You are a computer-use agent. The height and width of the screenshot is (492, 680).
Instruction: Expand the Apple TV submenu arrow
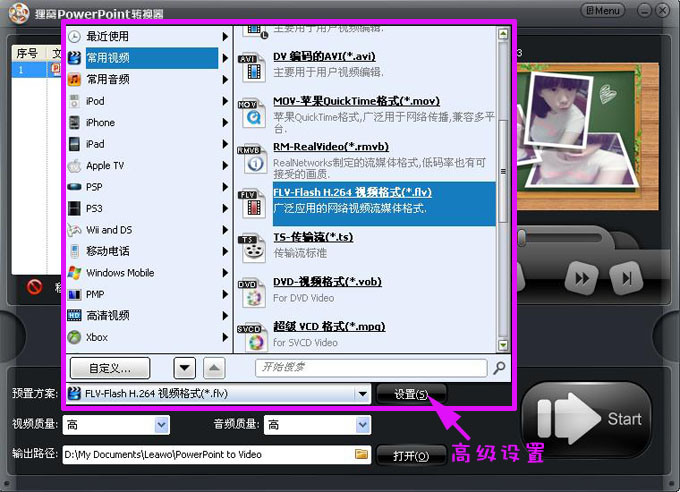(225, 166)
